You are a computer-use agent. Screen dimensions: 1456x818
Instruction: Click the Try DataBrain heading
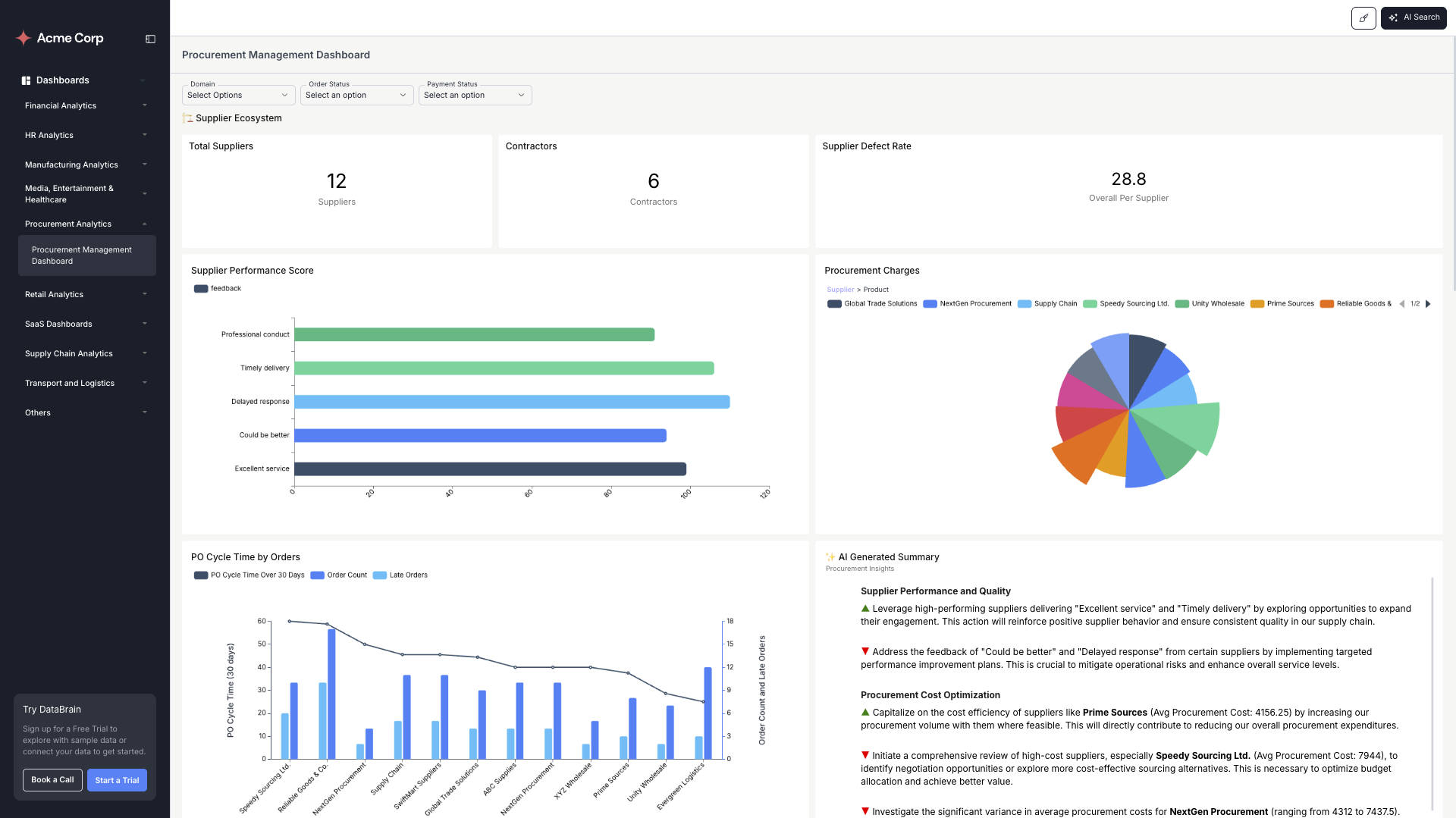(x=52, y=710)
